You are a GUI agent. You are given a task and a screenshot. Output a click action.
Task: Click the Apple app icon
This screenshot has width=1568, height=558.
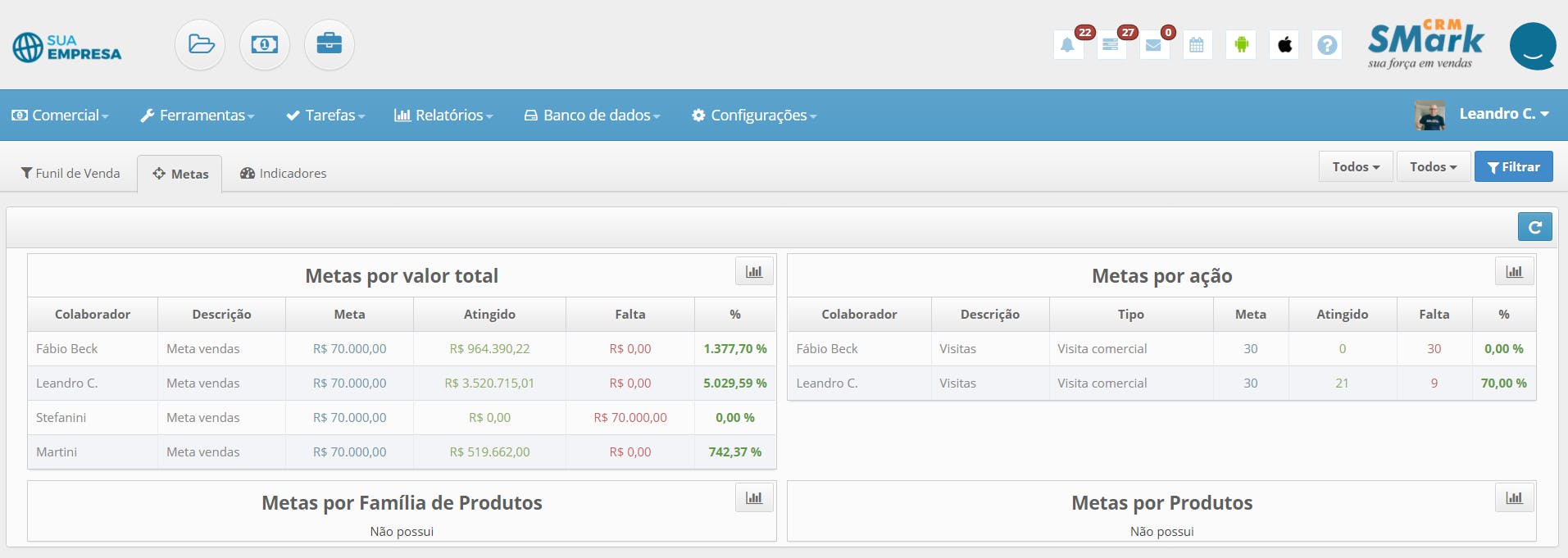pyautogui.click(x=1284, y=45)
